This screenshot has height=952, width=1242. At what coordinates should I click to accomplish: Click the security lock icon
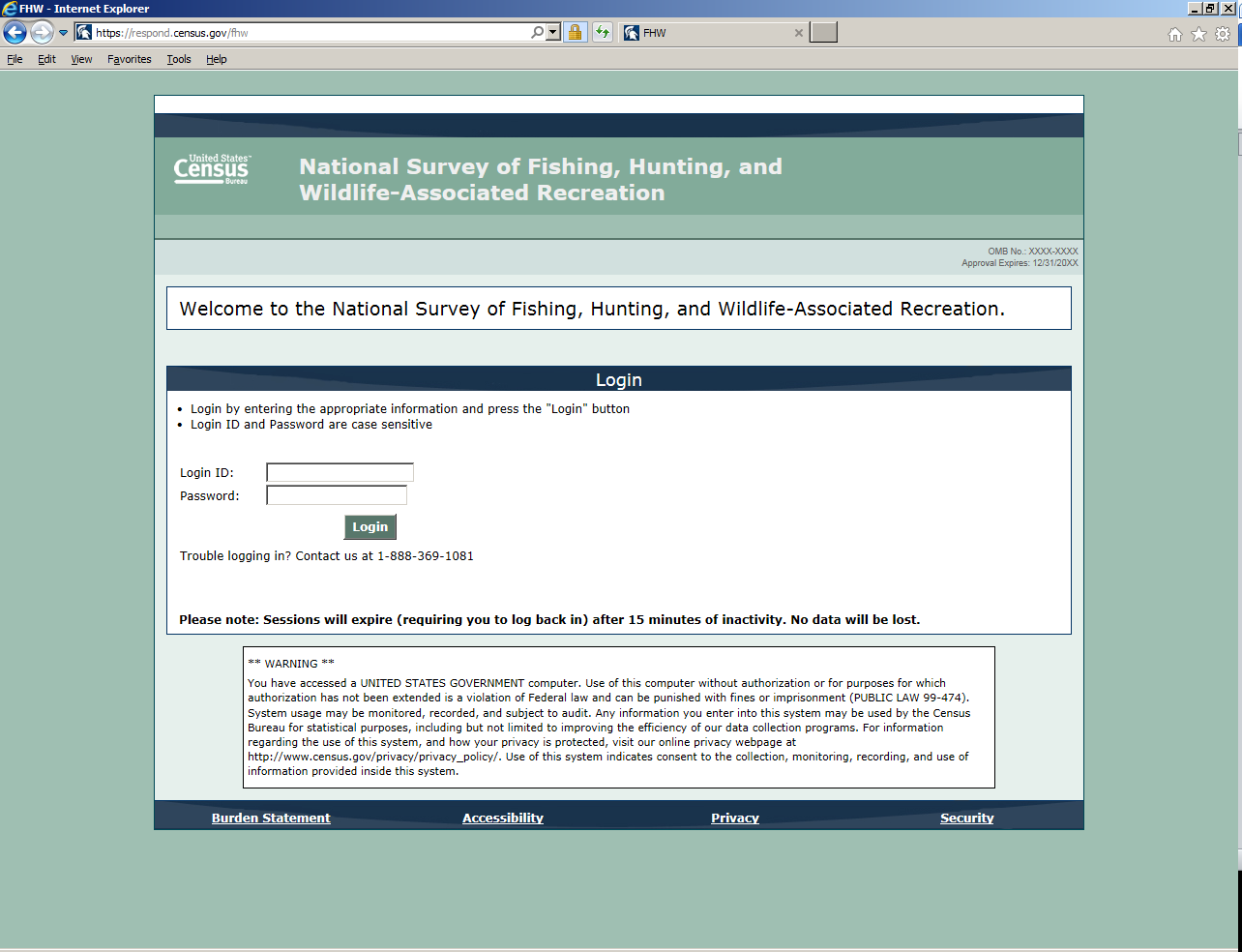(x=575, y=32)
